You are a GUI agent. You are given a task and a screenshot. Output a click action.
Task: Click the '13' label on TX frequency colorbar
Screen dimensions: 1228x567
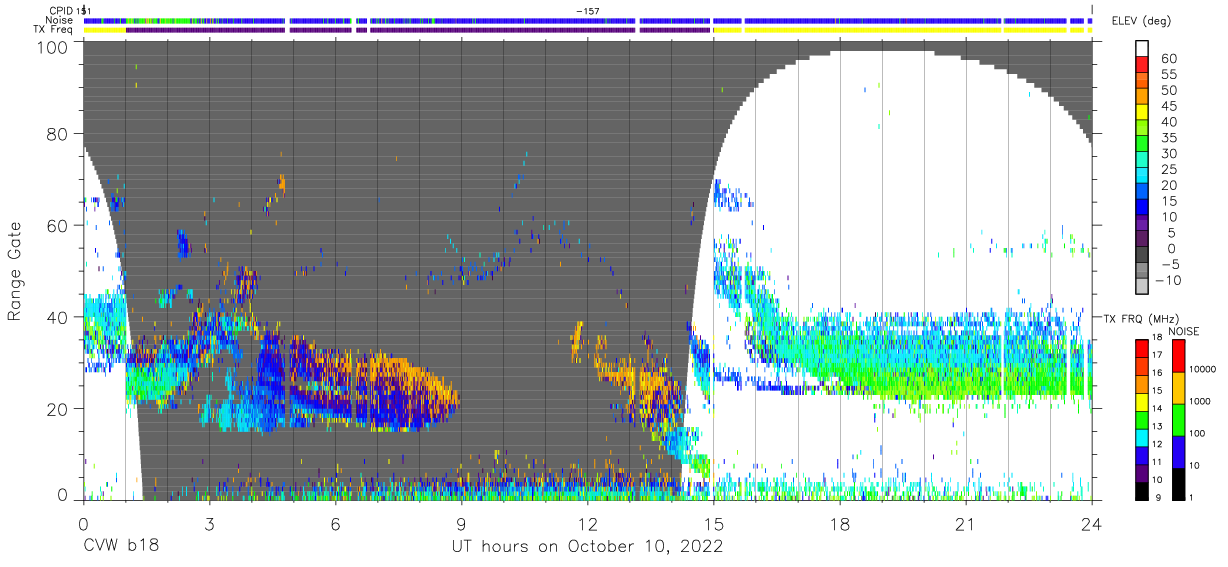[x=1157, y=426]
